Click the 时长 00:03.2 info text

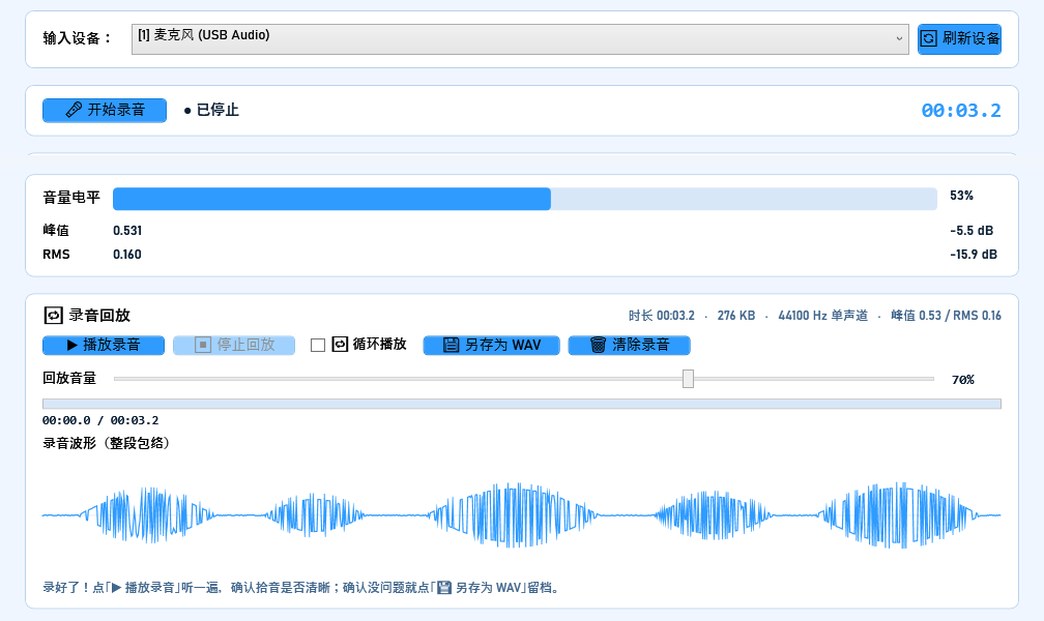[661, 315]
